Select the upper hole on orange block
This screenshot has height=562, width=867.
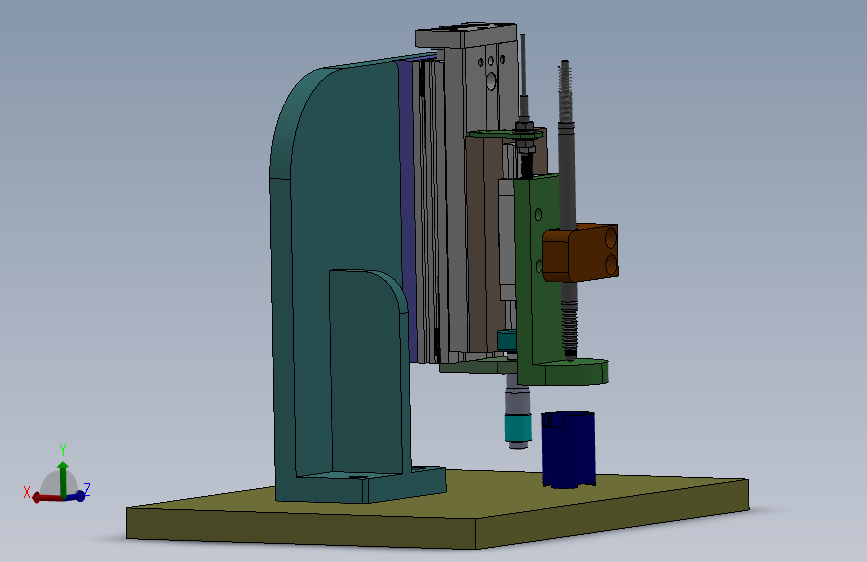(611, 238)
